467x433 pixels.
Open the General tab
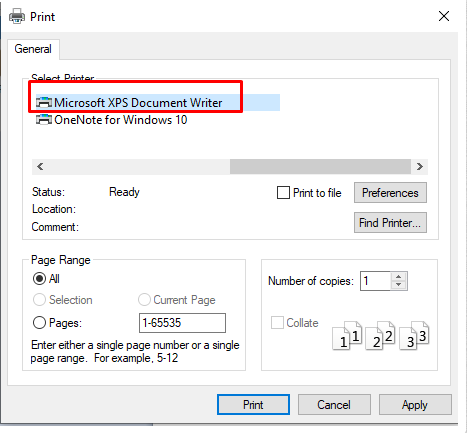(x=33, y=49)
